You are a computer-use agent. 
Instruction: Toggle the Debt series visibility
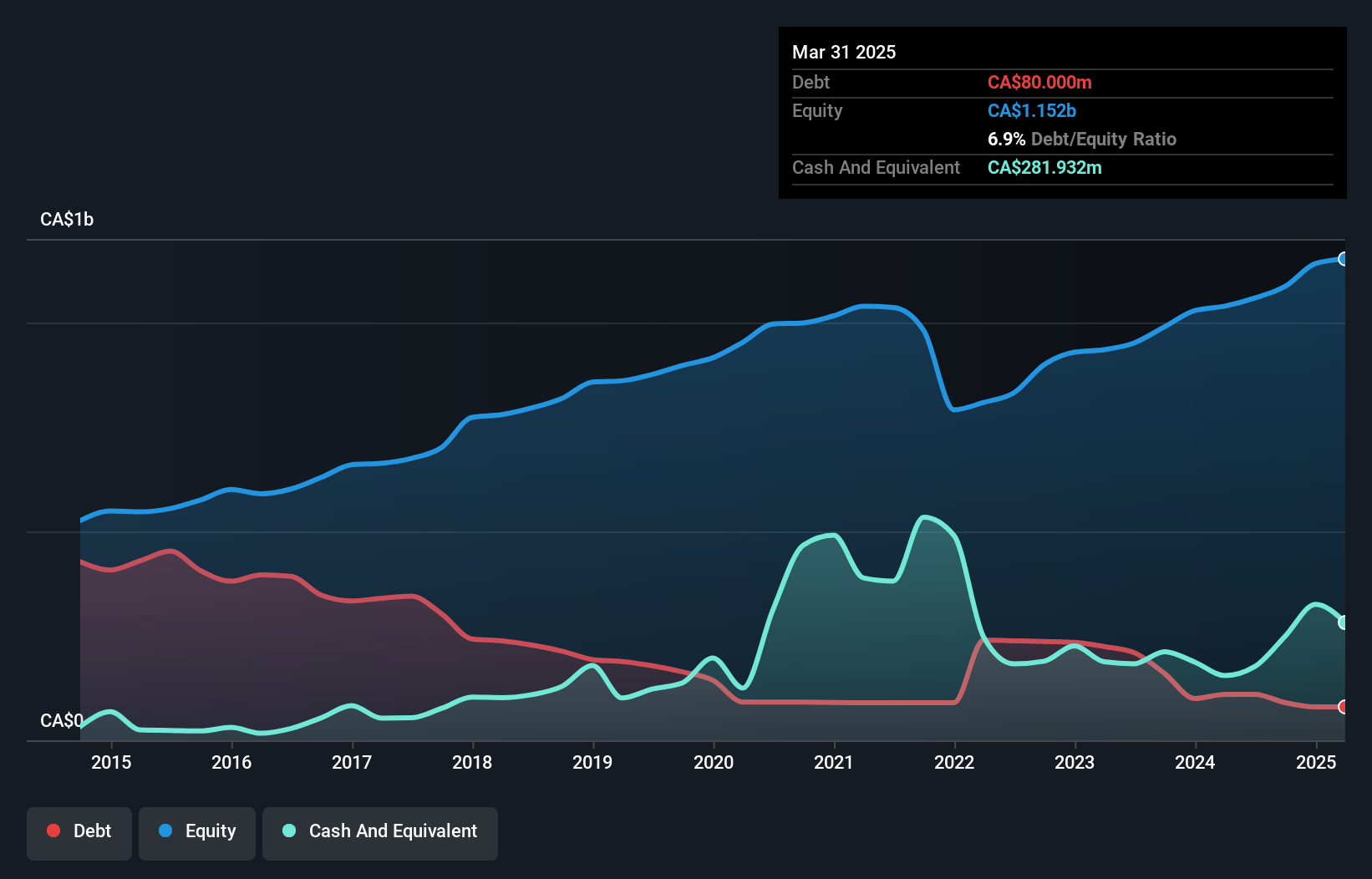(79, 833)
